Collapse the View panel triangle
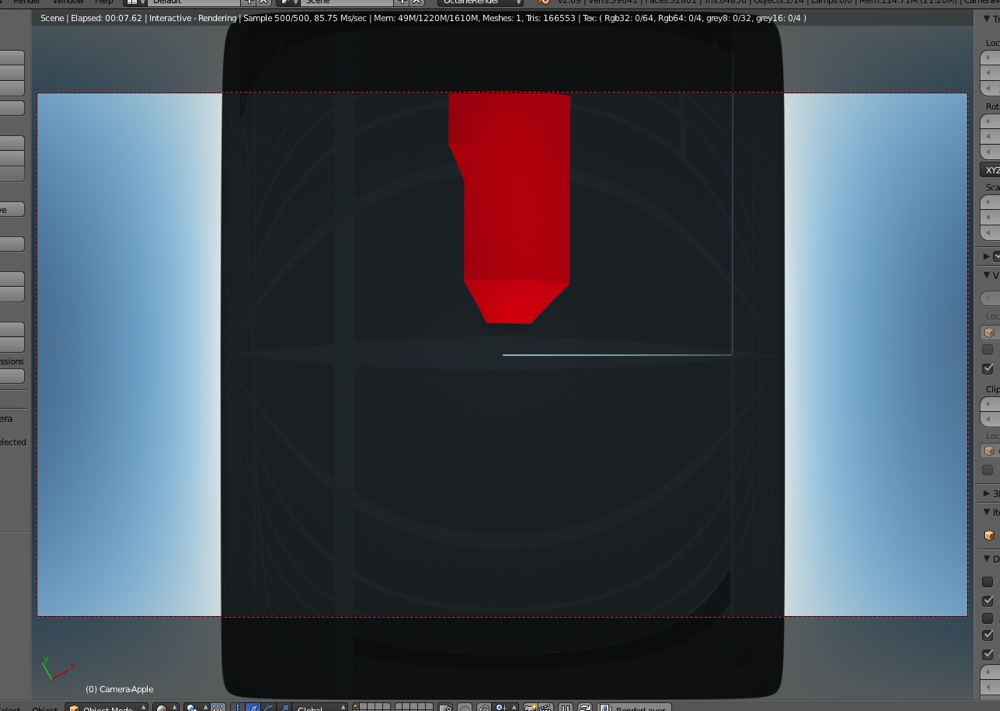 click(x=987, y=275)
